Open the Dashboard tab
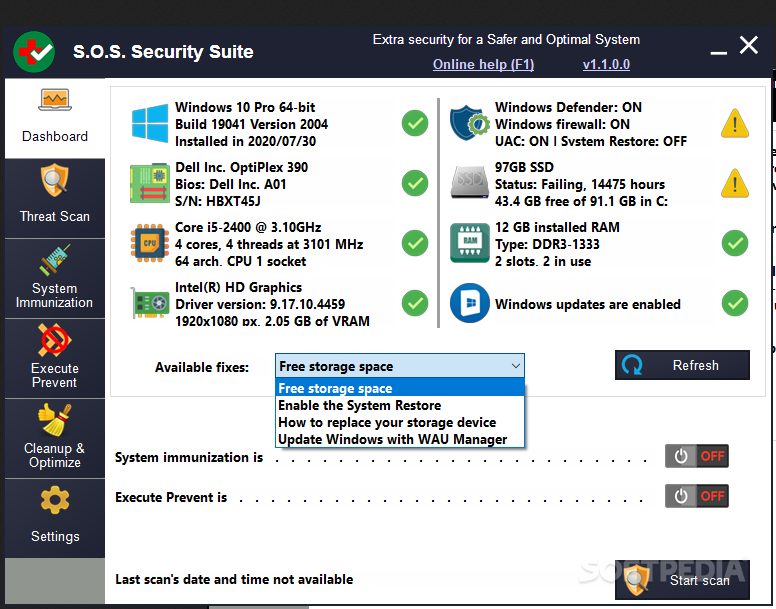 pos(55,118)
